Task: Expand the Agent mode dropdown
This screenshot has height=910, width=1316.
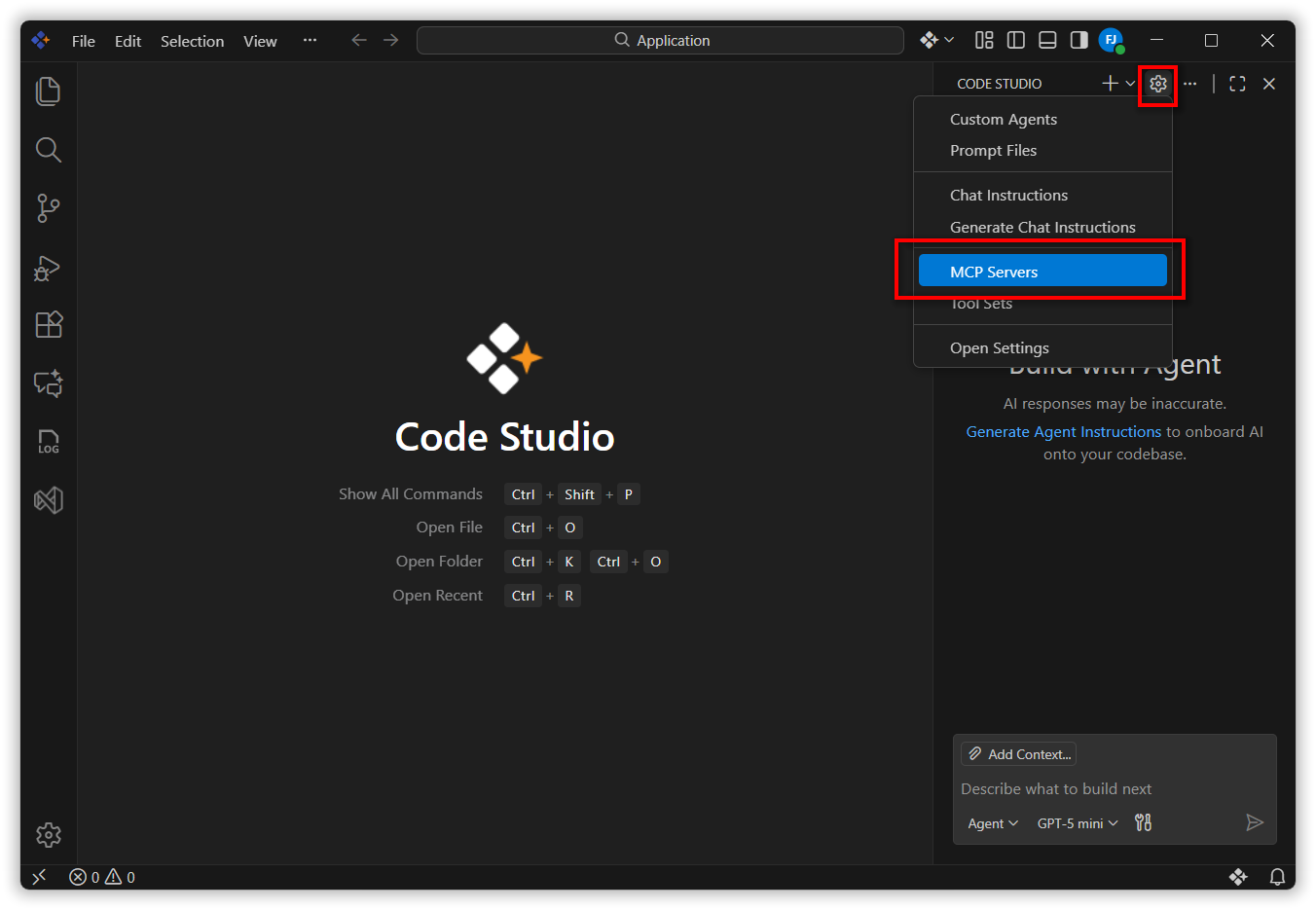Action: click(992, 823)
